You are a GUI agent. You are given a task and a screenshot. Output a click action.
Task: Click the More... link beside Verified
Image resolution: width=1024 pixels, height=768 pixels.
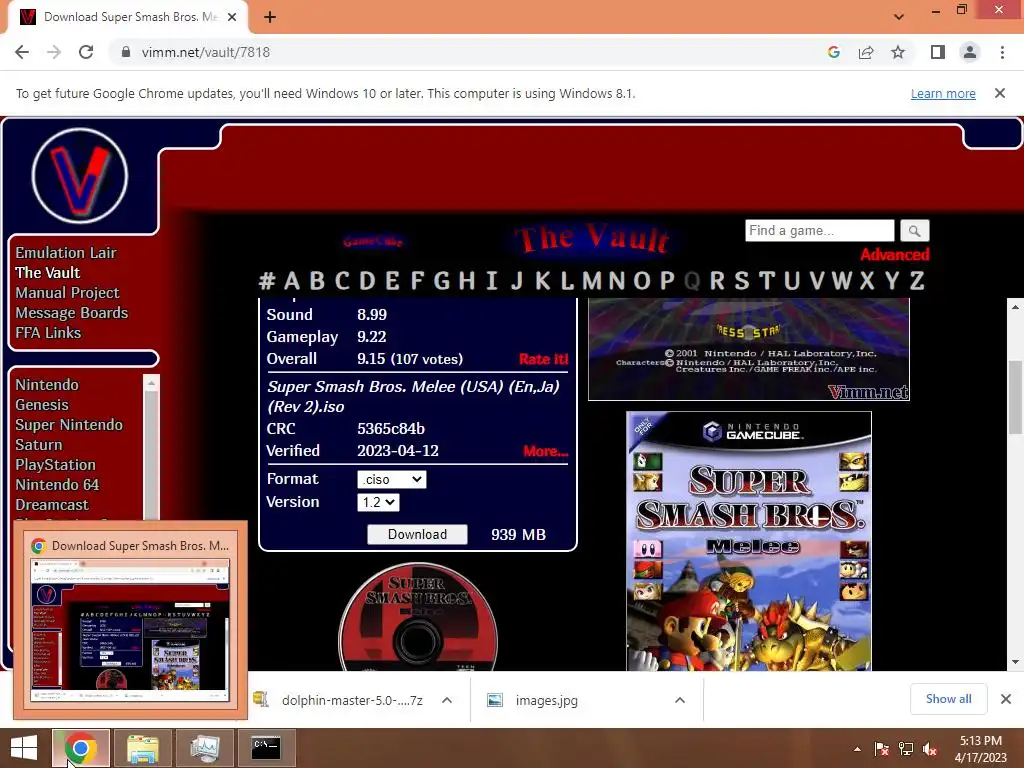click(x=545, y=451)
